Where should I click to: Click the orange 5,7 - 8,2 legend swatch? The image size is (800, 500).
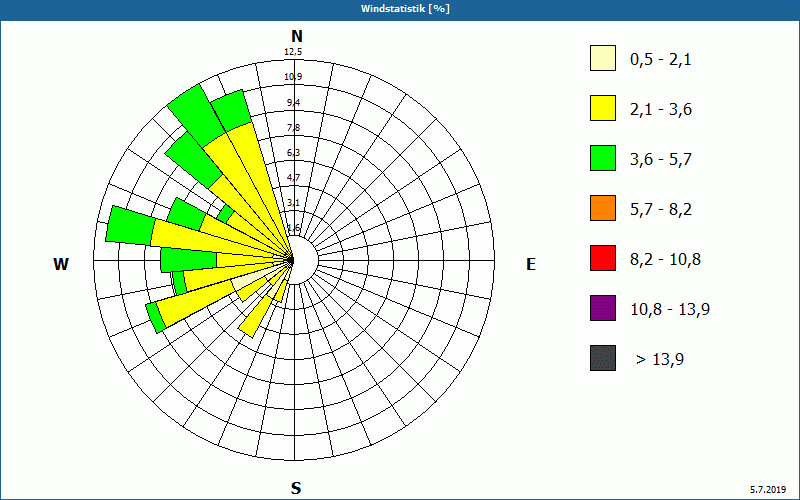tap(603, 208)
